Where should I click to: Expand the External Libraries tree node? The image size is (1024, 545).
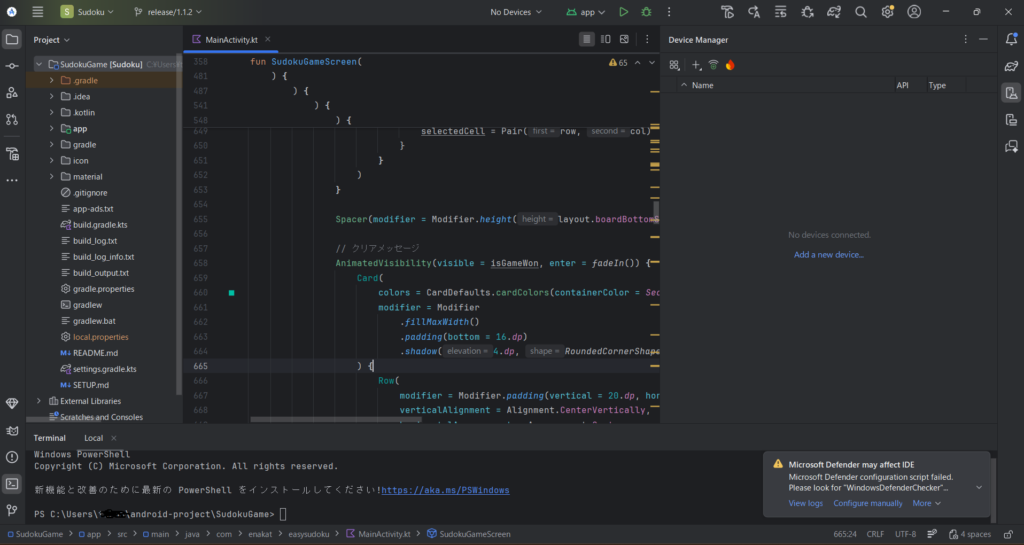tap(39, 401)
